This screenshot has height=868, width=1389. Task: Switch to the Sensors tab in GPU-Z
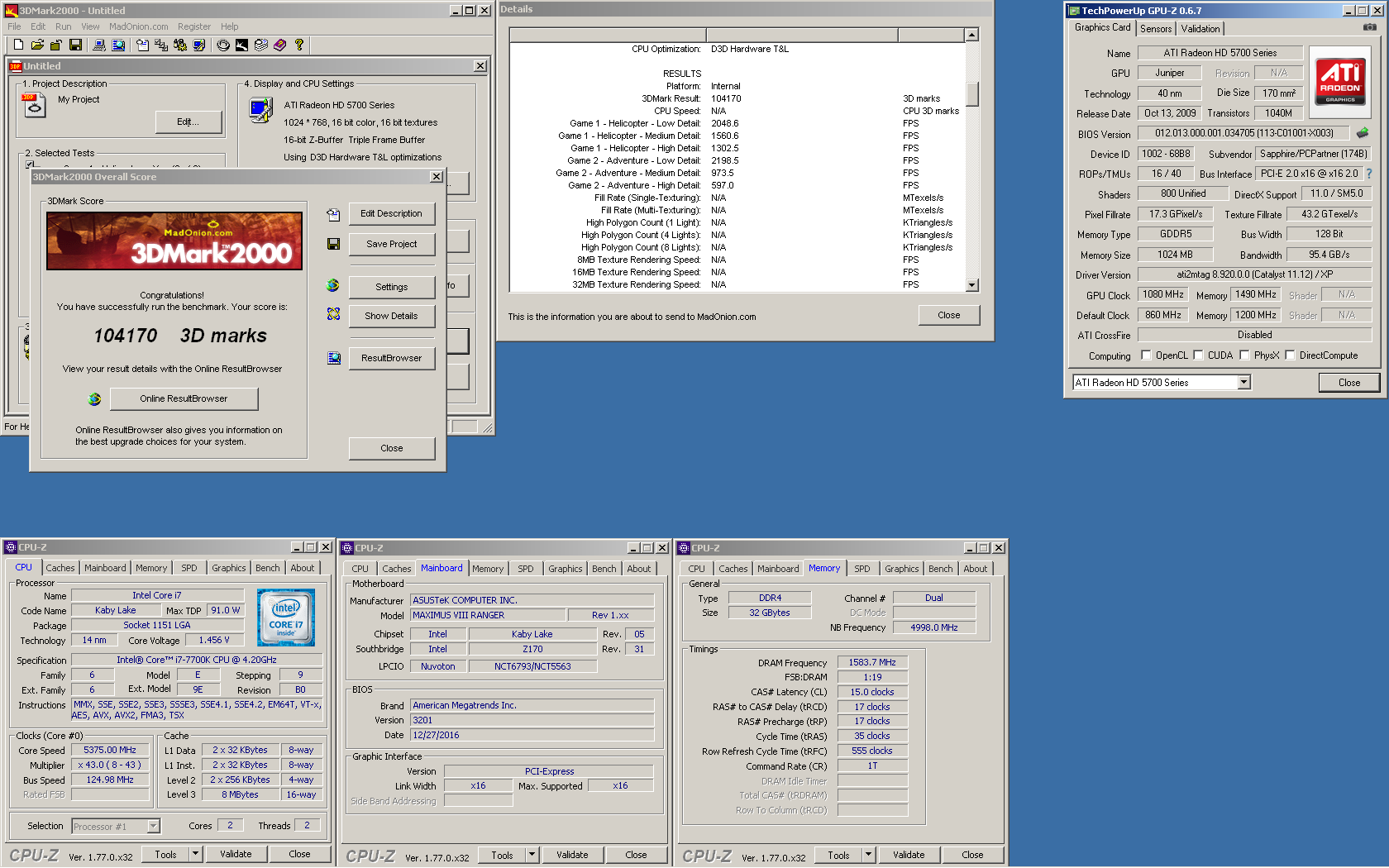click(1156, 28)
